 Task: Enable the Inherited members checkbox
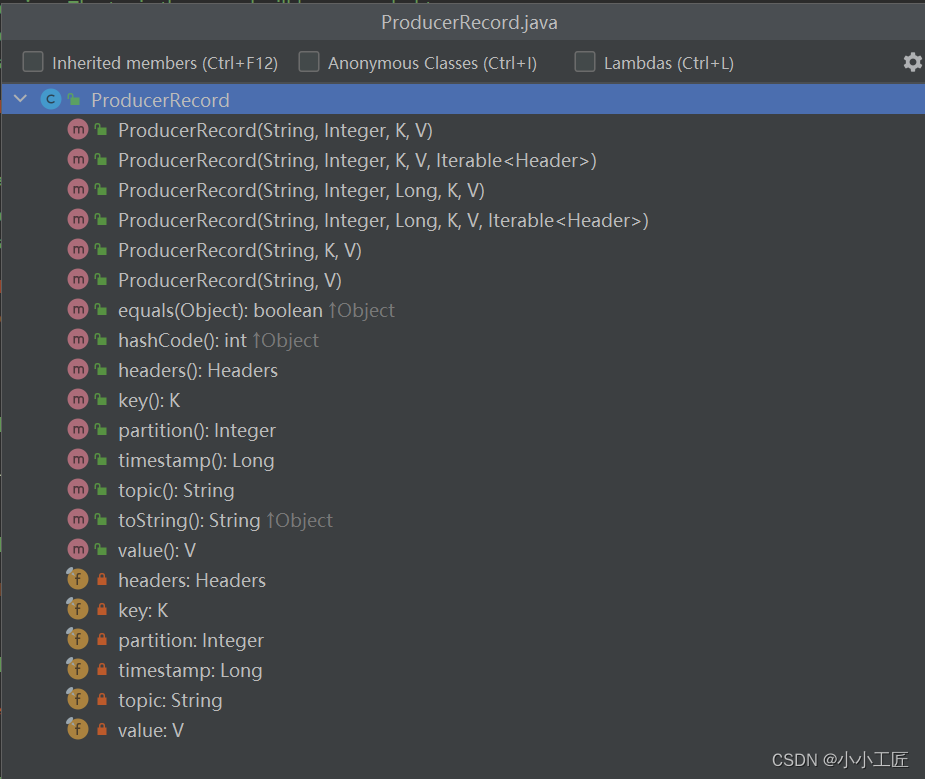pyautogui.click(x=33, y=62)
